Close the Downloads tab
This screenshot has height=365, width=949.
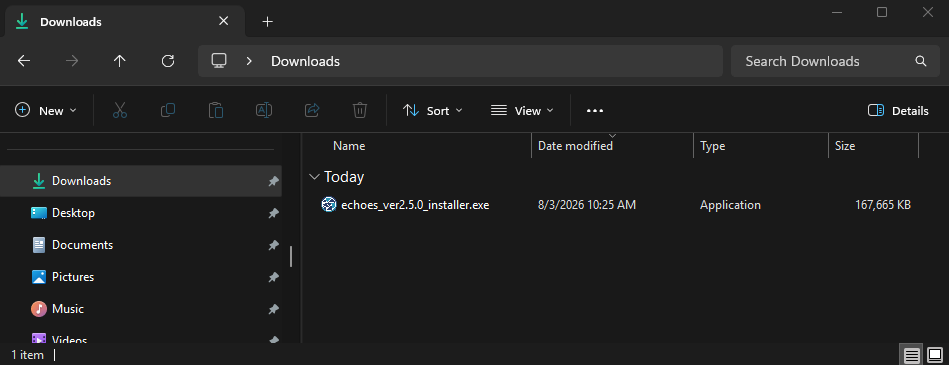223,21
